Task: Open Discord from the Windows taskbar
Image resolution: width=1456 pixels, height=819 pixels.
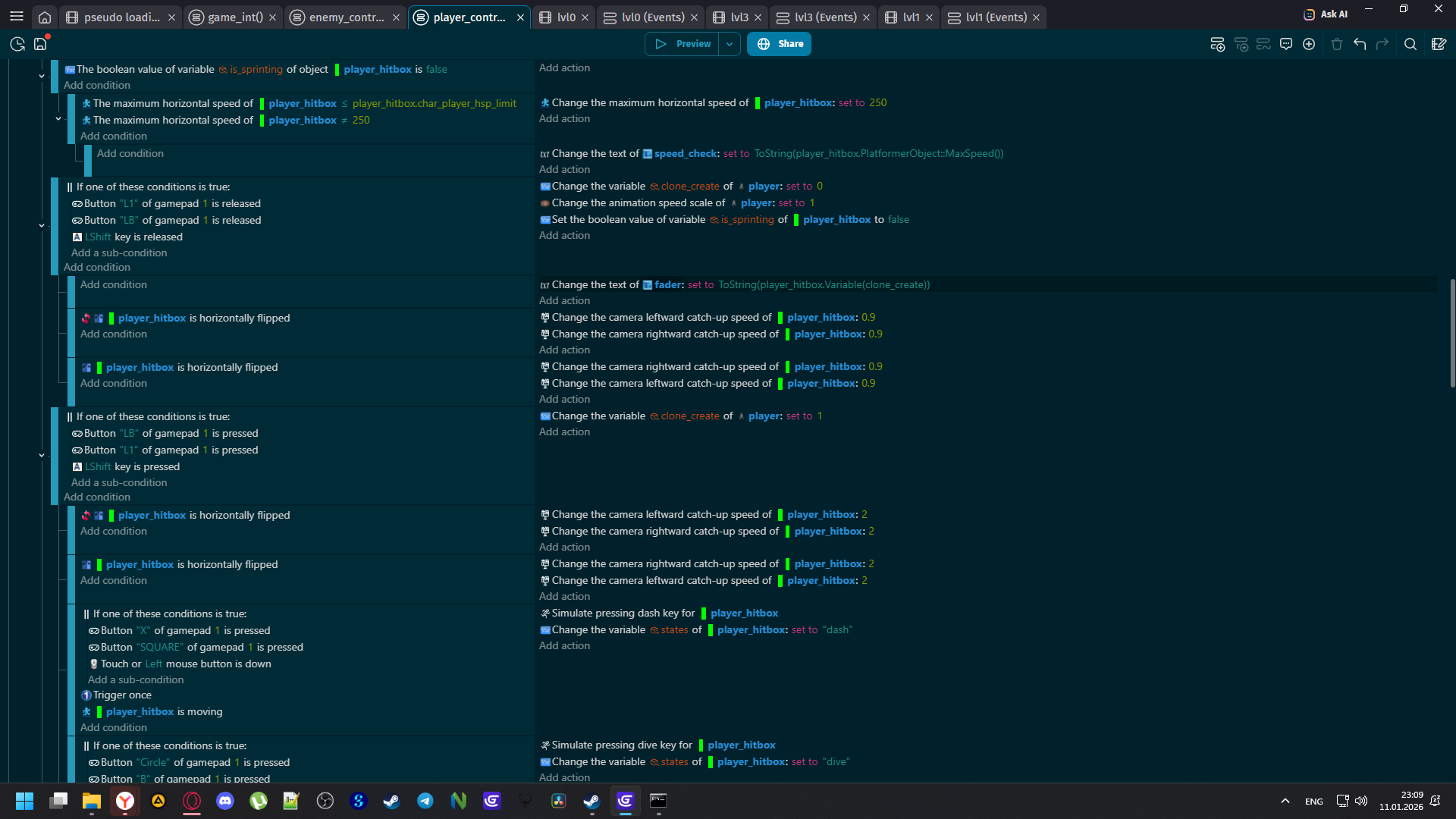Action: coord(225,801)
